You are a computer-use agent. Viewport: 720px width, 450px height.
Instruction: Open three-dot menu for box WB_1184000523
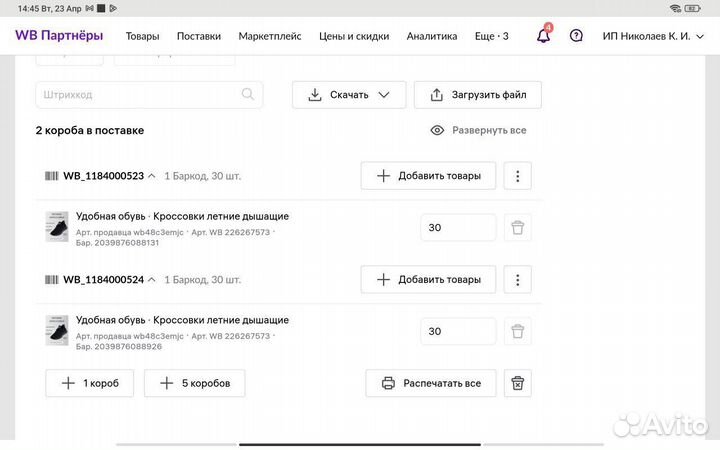click(517, 176)
